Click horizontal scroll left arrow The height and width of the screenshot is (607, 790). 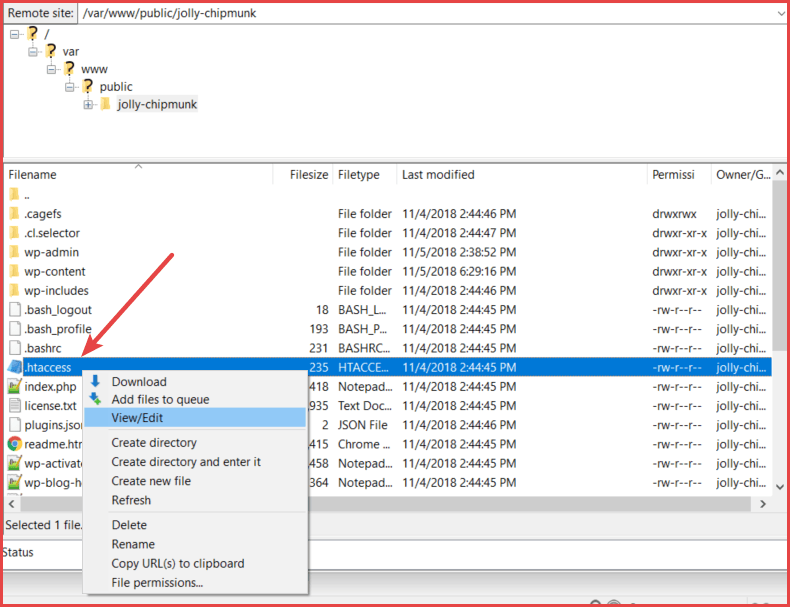point(12,504)
